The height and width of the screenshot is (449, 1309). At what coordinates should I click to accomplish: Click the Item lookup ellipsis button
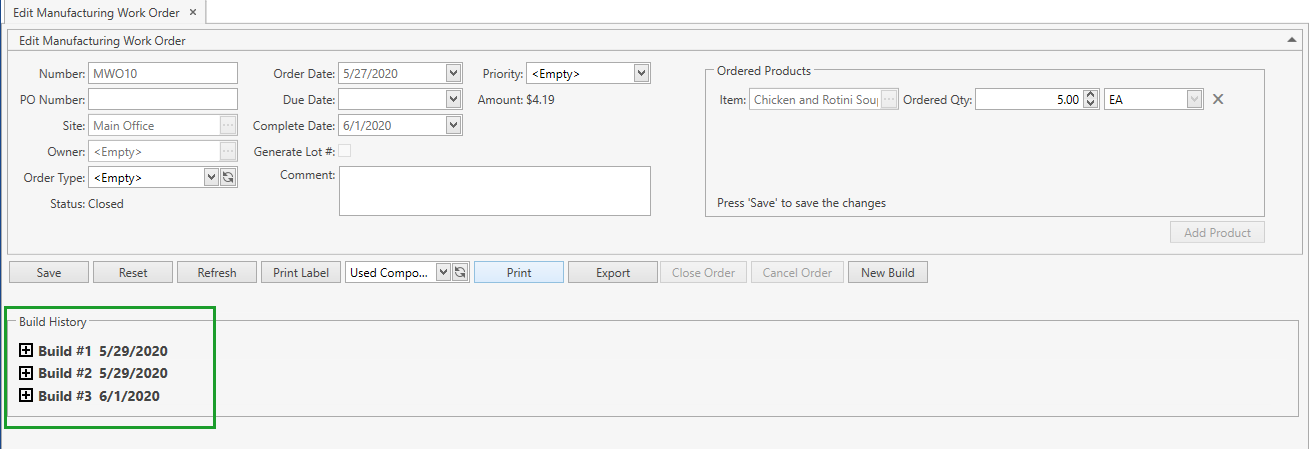(x=889, y=100)
